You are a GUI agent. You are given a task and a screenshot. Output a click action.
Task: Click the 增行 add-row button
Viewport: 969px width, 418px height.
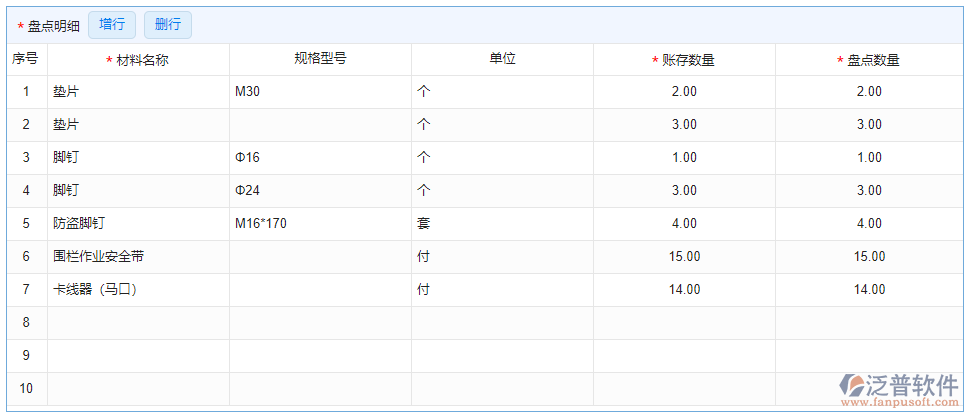[x=112, y=25]
